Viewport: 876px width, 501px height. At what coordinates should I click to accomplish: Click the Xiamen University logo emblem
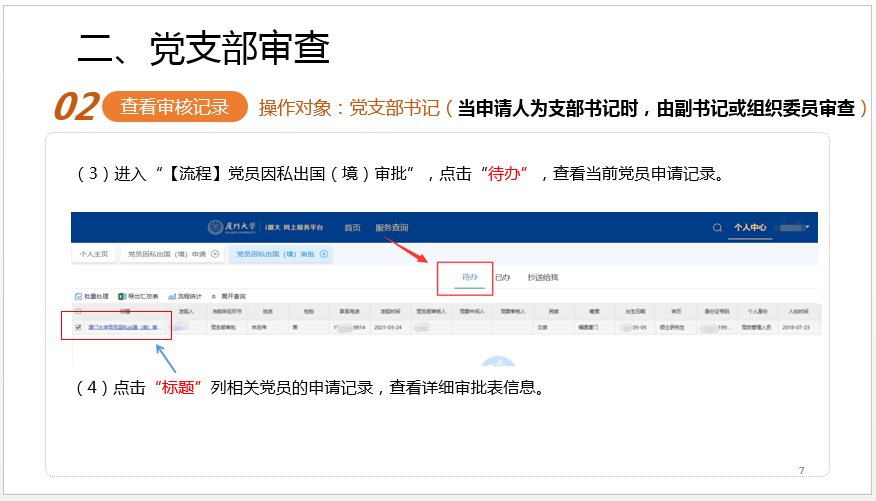215,227
